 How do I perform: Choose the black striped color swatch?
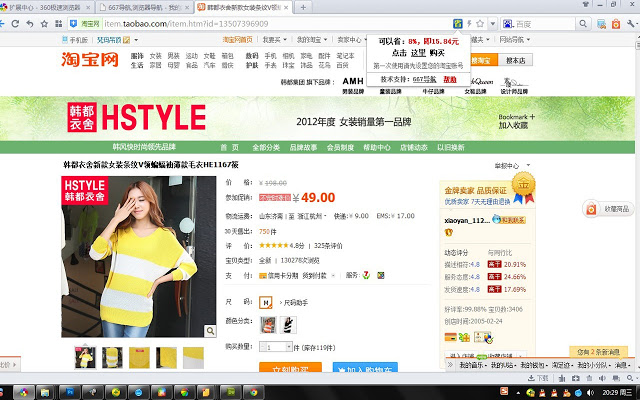[288, 325]
